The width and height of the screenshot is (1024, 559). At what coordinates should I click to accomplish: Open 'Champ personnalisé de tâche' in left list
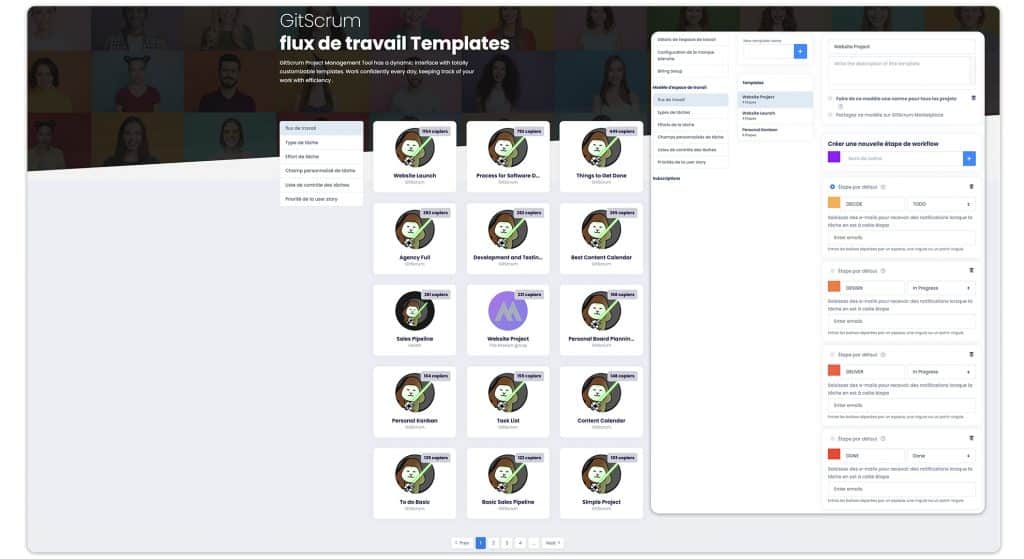(321, 171)
